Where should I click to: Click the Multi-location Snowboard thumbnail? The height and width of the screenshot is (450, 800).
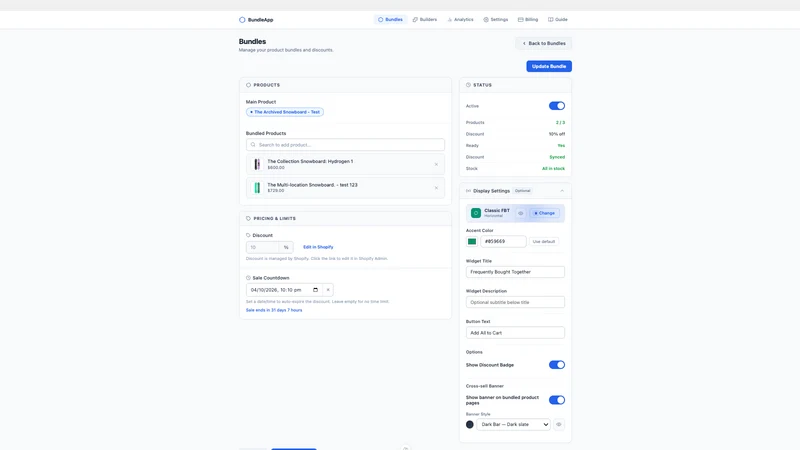[x=257, y=188]
